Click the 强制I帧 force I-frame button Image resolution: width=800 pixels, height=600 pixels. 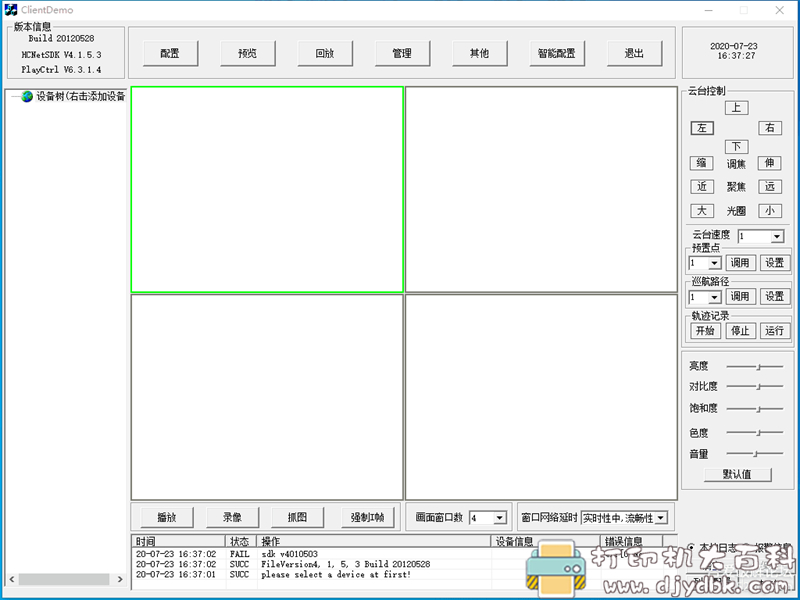click(368, 517)
